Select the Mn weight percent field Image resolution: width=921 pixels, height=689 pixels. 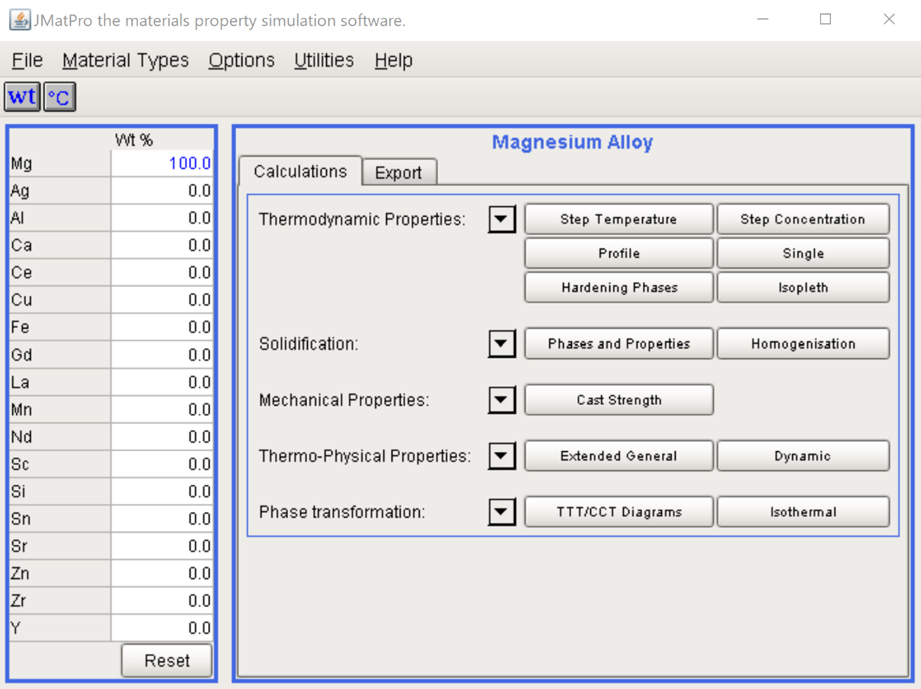162,409
